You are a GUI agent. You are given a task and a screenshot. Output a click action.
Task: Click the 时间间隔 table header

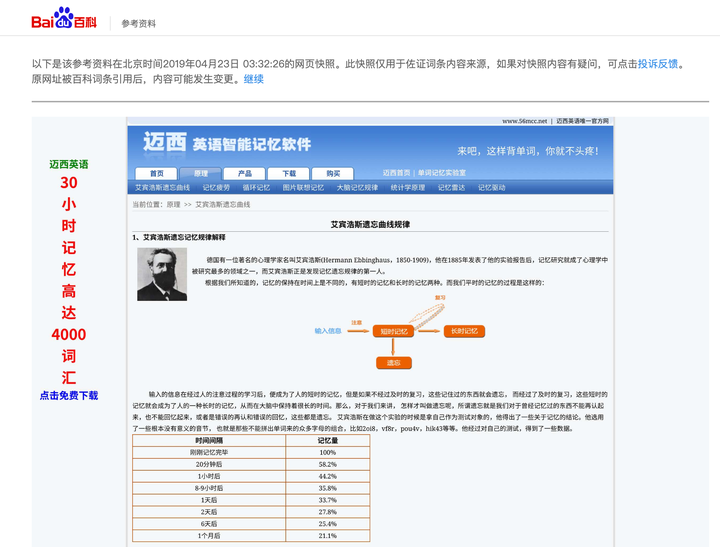pos(209,440)
